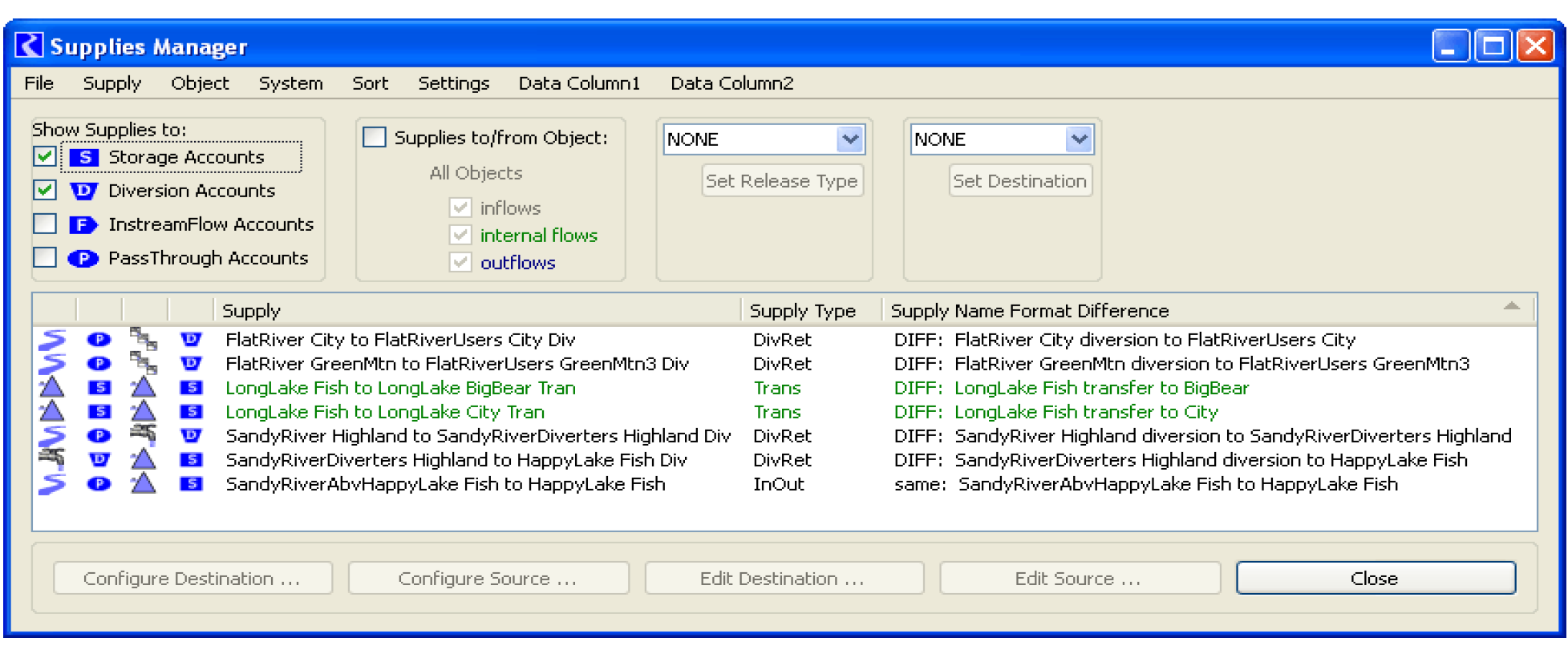The width and height of the screenshot is (1568, 658).
Task: Open the destination NONE dropdown
Action: coord(1079,139)
